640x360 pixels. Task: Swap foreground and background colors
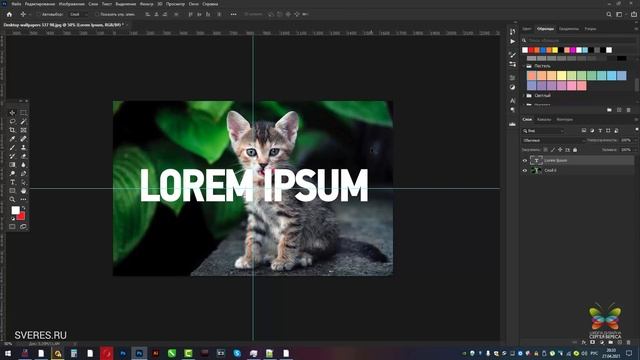(x=24, y=208)
